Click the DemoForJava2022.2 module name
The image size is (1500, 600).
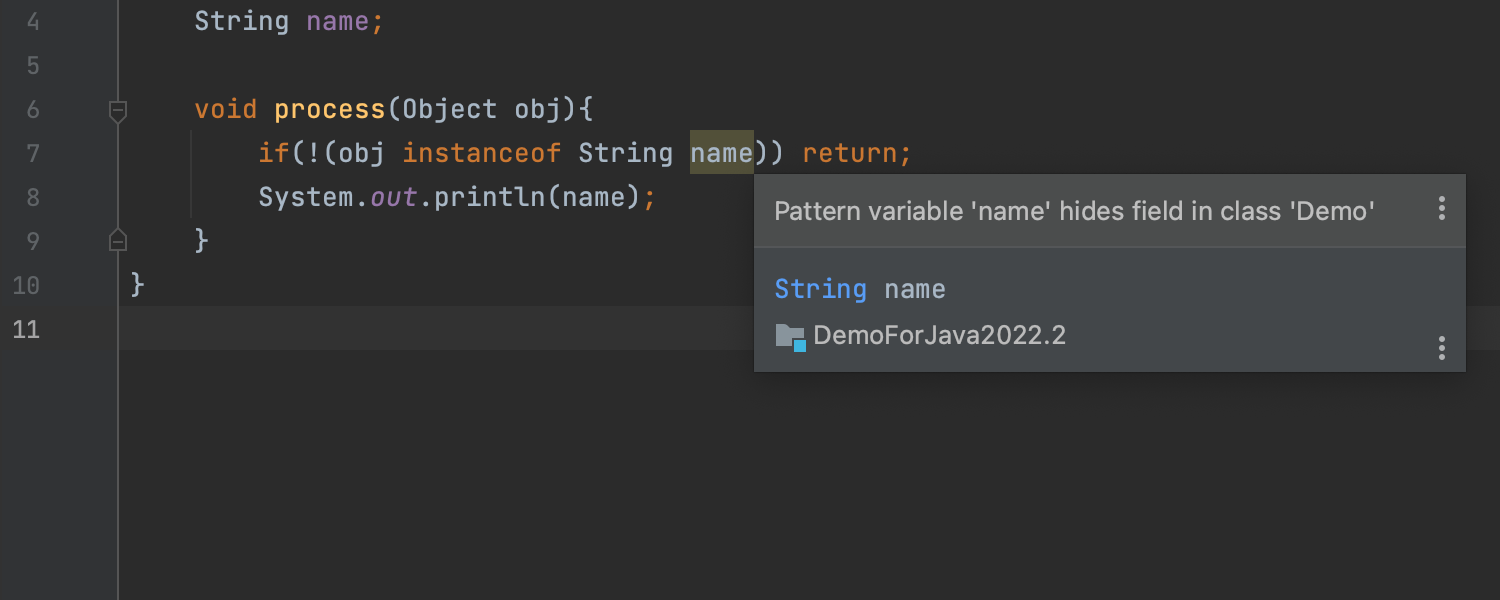click(939, 336)
